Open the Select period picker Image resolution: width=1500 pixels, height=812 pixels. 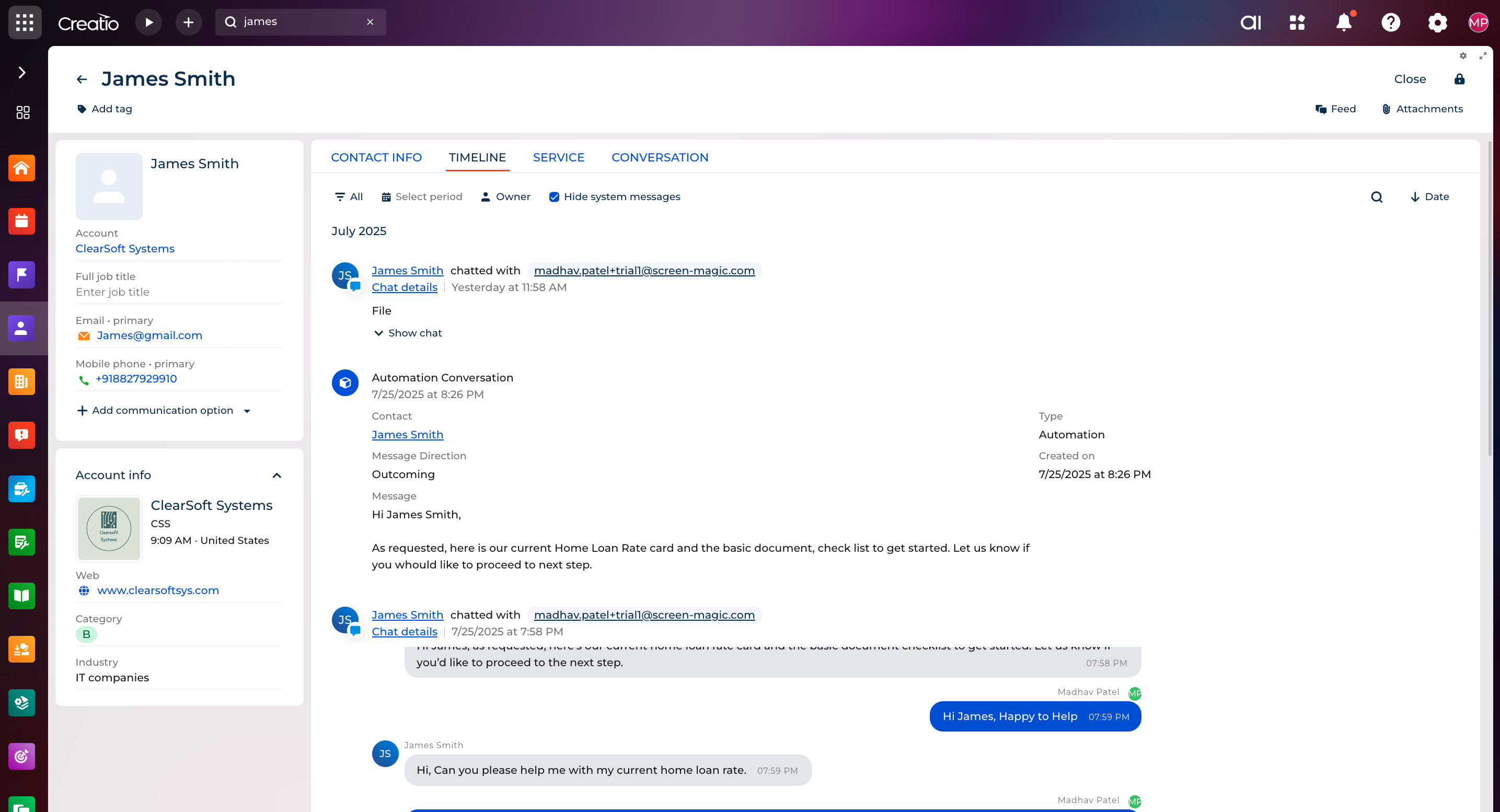[422, 197]
